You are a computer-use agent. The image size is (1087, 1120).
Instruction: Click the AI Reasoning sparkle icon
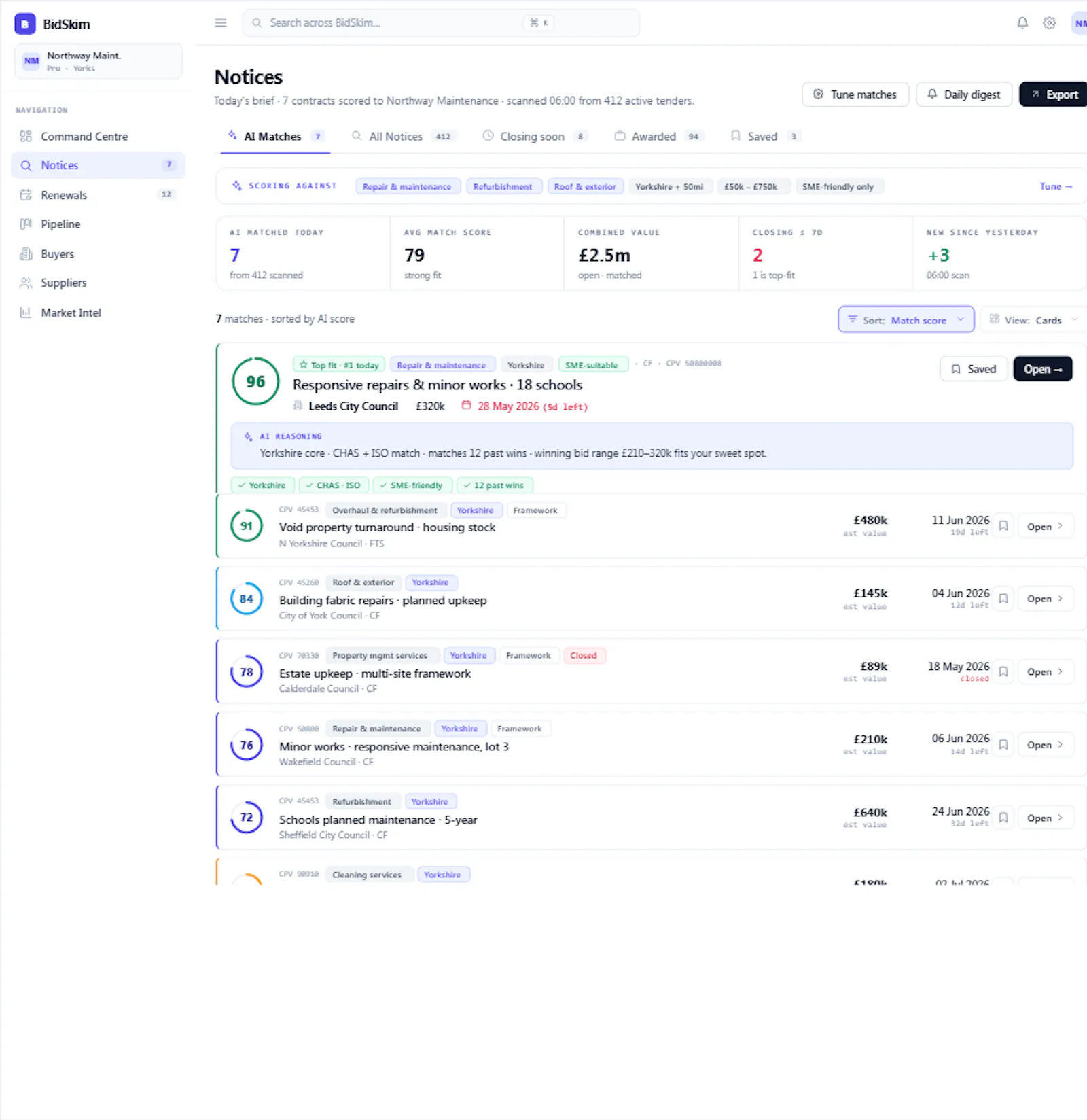tap(249, 436)
